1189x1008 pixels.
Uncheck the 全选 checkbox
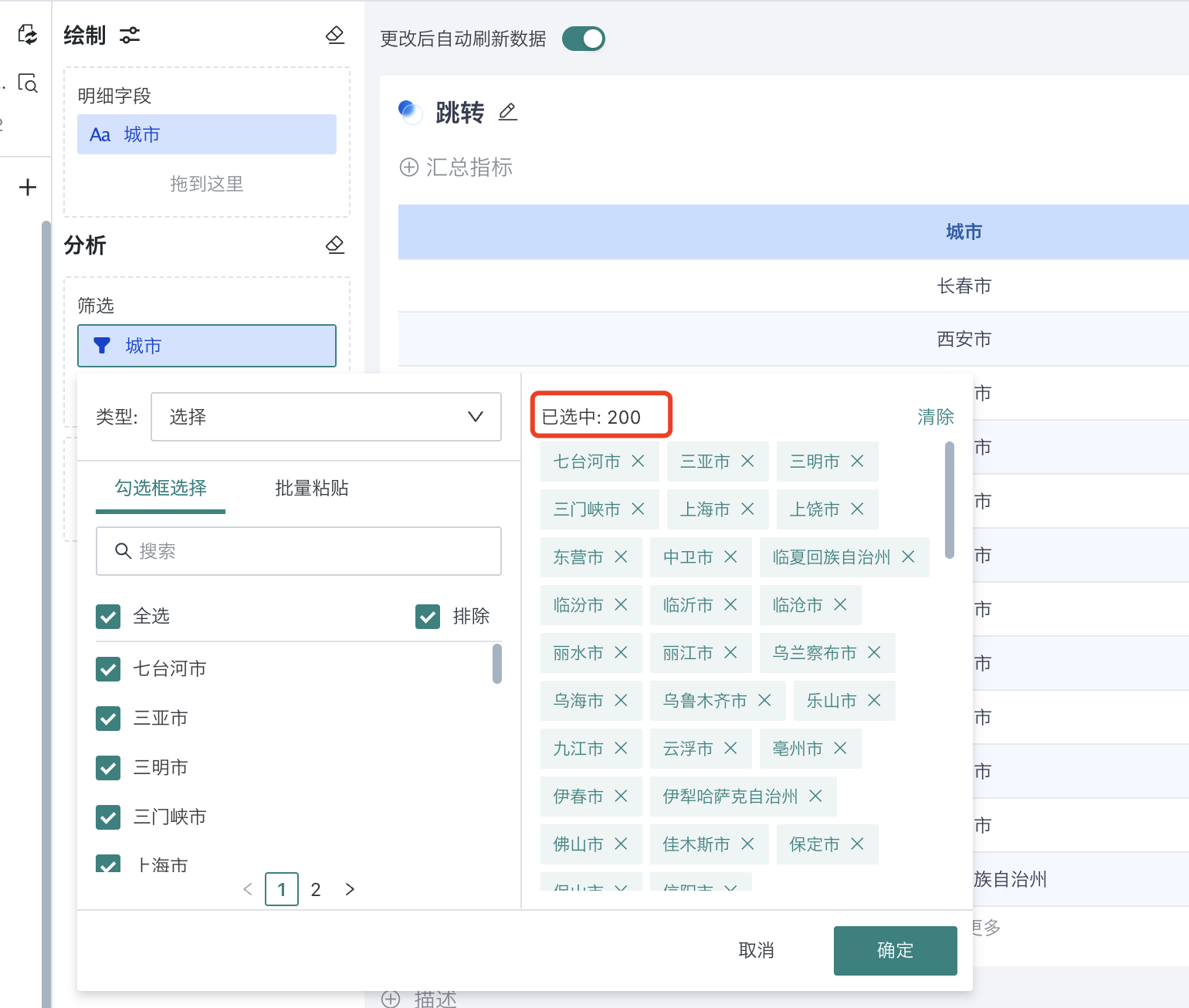pos(108,617)
